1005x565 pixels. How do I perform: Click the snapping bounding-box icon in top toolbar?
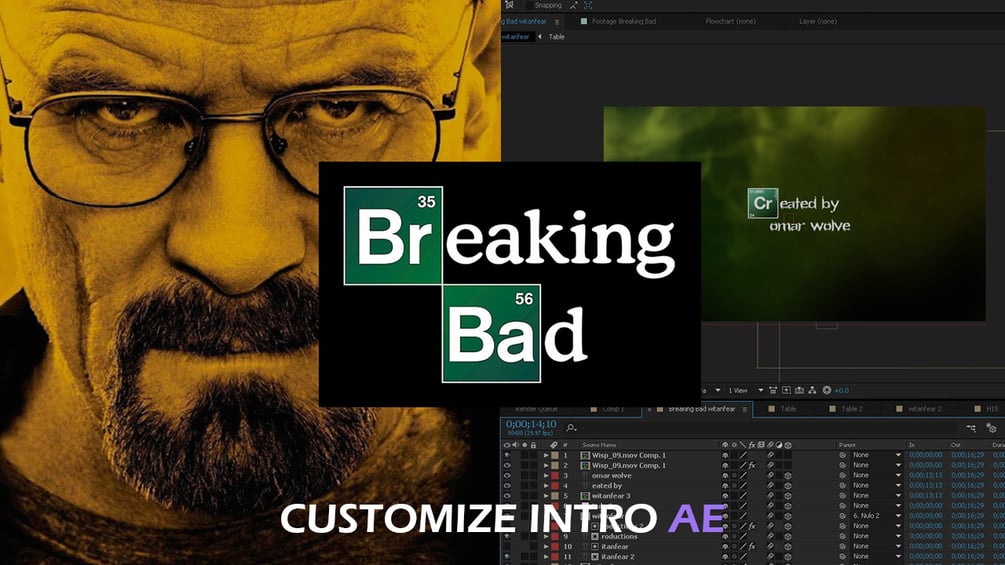[x=588, y=5]
